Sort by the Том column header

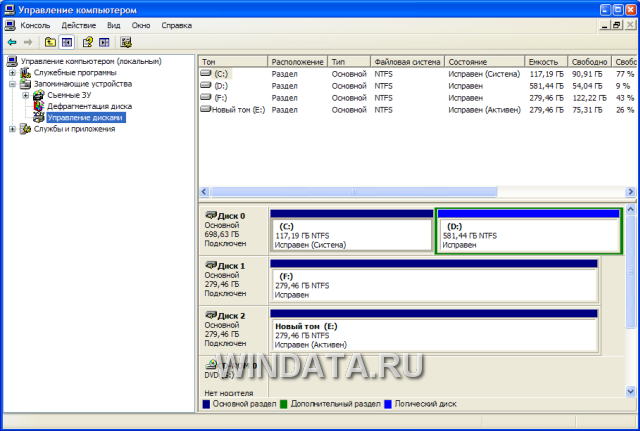(x=233, y=62)
